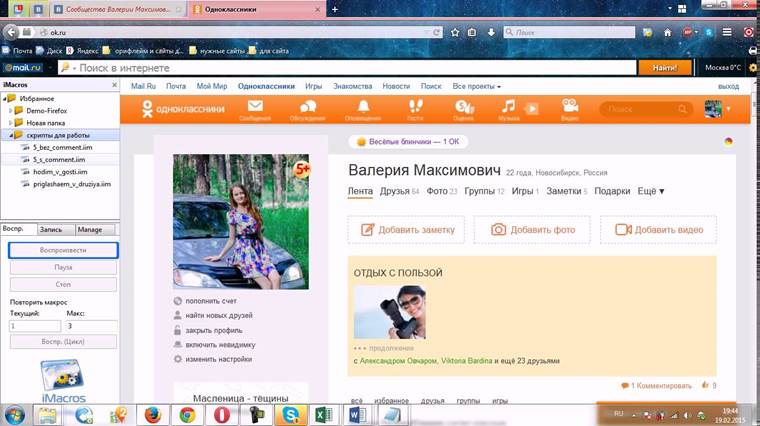
Task: Select macro 5_bez_comment.iim
Action: [63, 147]
